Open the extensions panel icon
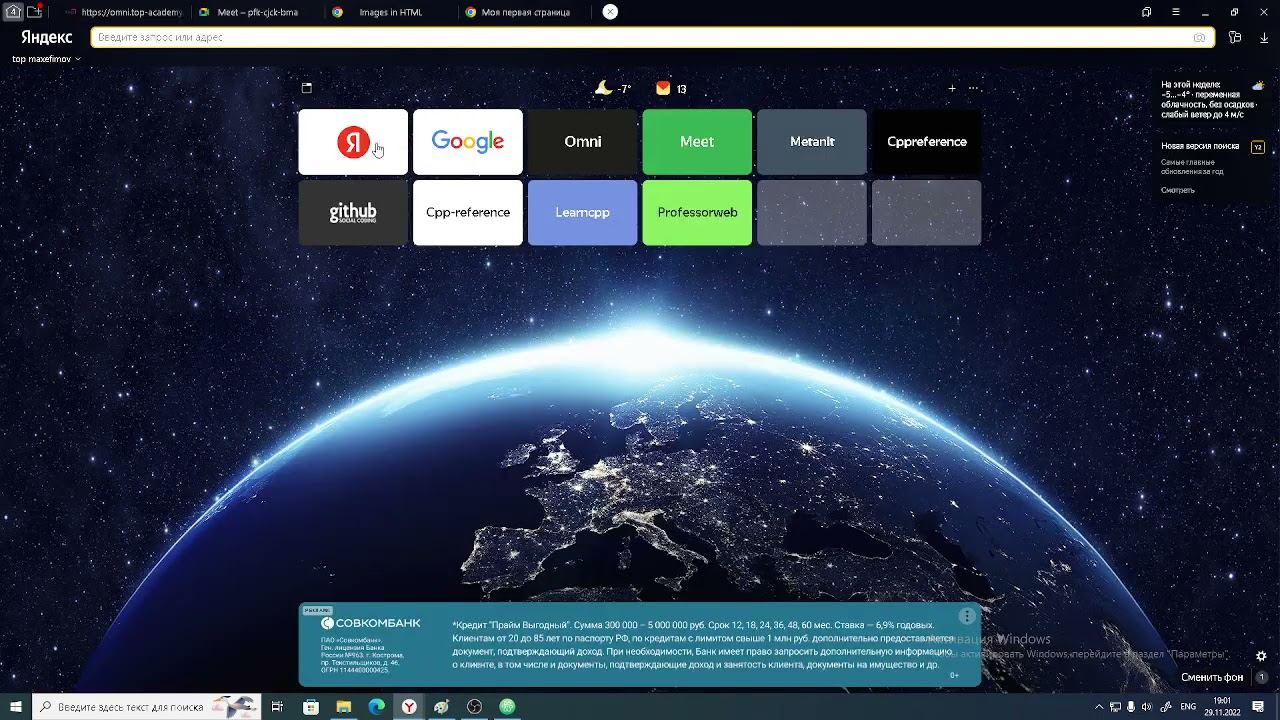The image size is (1280, 720). click(1235, 37)
